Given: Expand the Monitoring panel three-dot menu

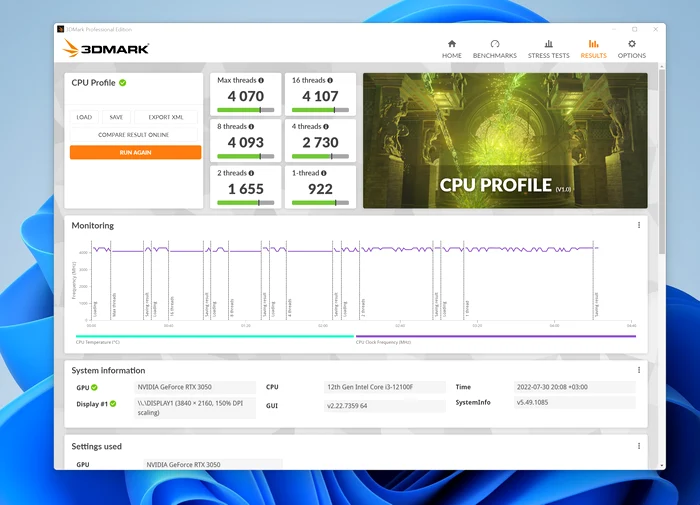Looking at the screenshot, I should point(639,226).
